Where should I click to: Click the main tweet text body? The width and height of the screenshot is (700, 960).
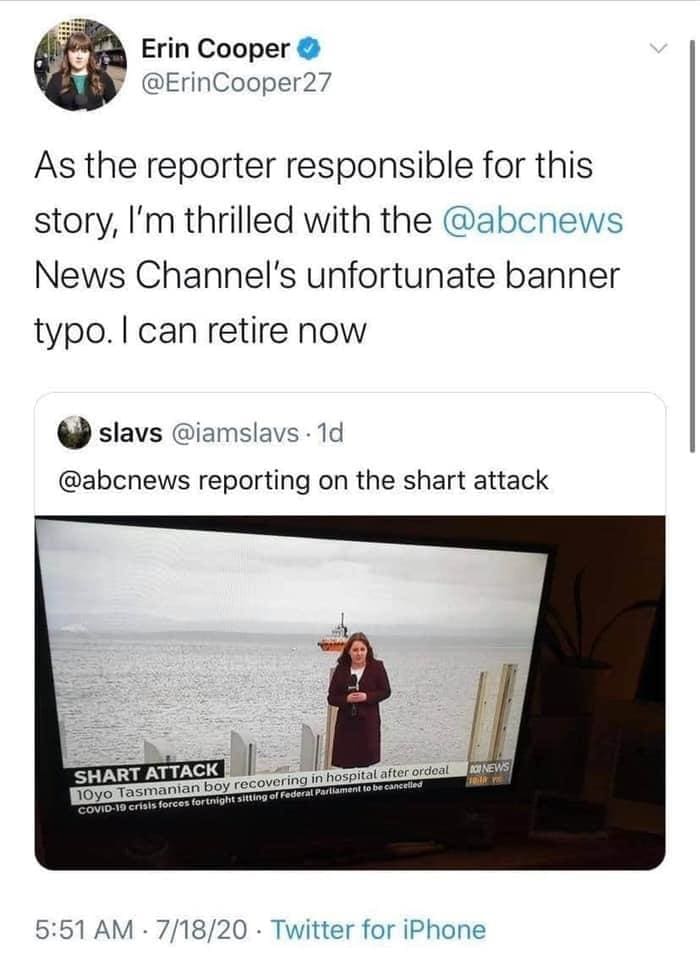[x=329, y=247]
